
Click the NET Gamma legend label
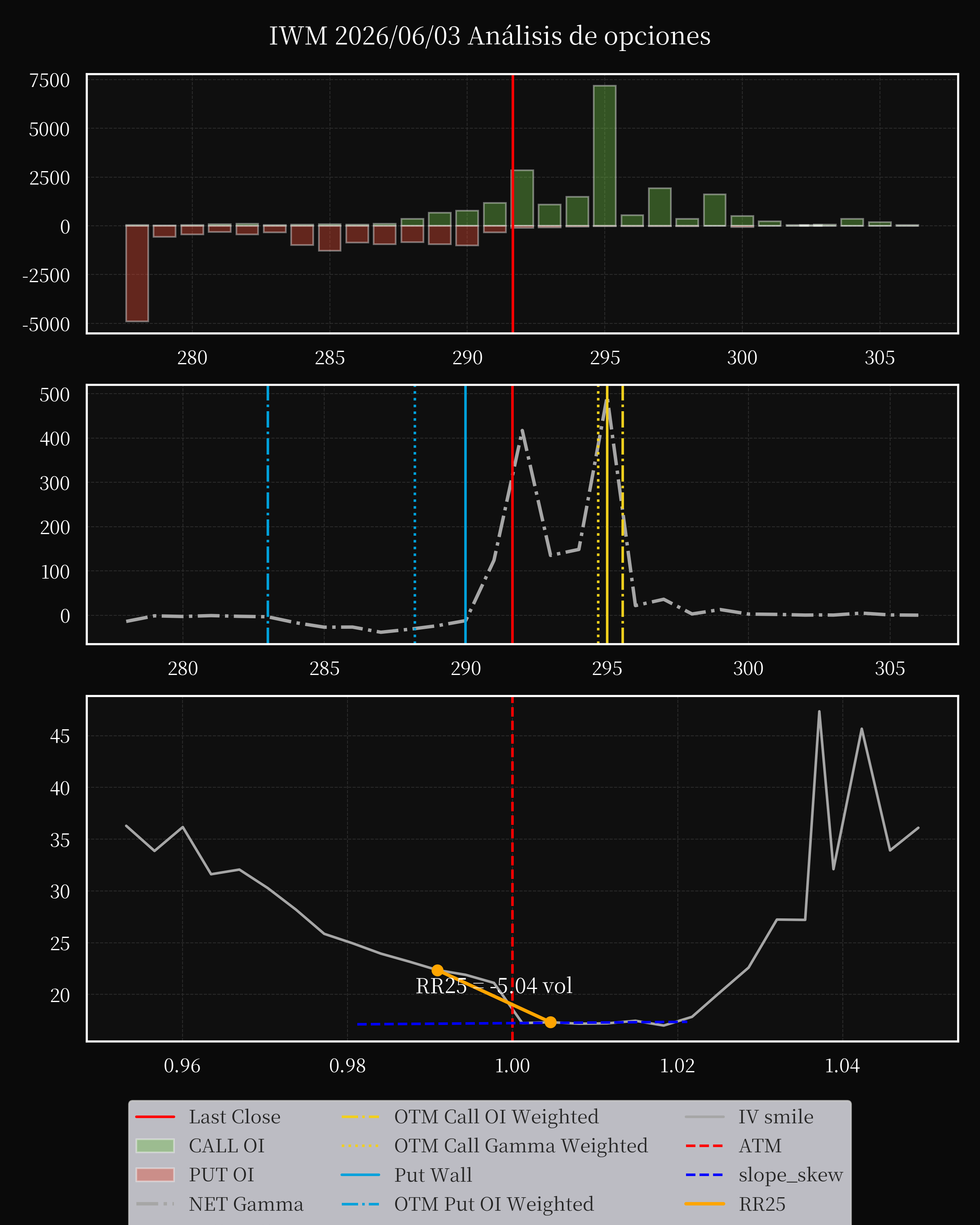click(246, 1204)
